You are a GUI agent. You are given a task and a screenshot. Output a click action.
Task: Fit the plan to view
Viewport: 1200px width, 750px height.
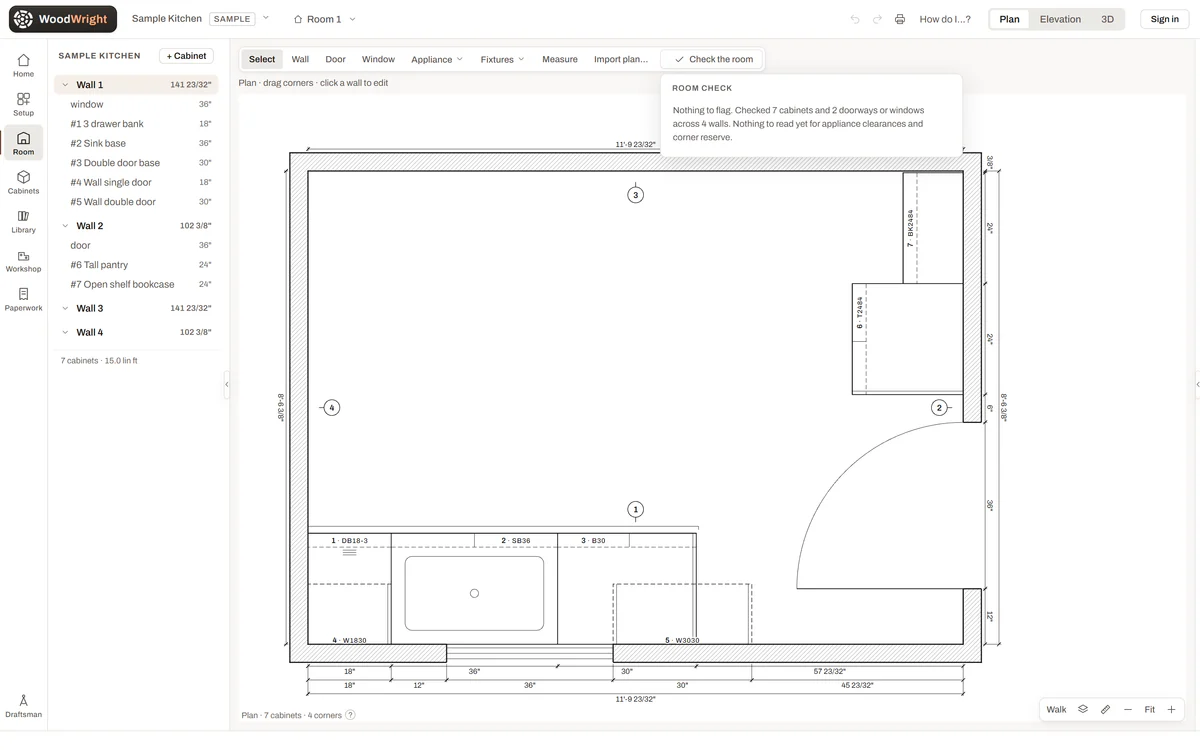click(1150, 709)
